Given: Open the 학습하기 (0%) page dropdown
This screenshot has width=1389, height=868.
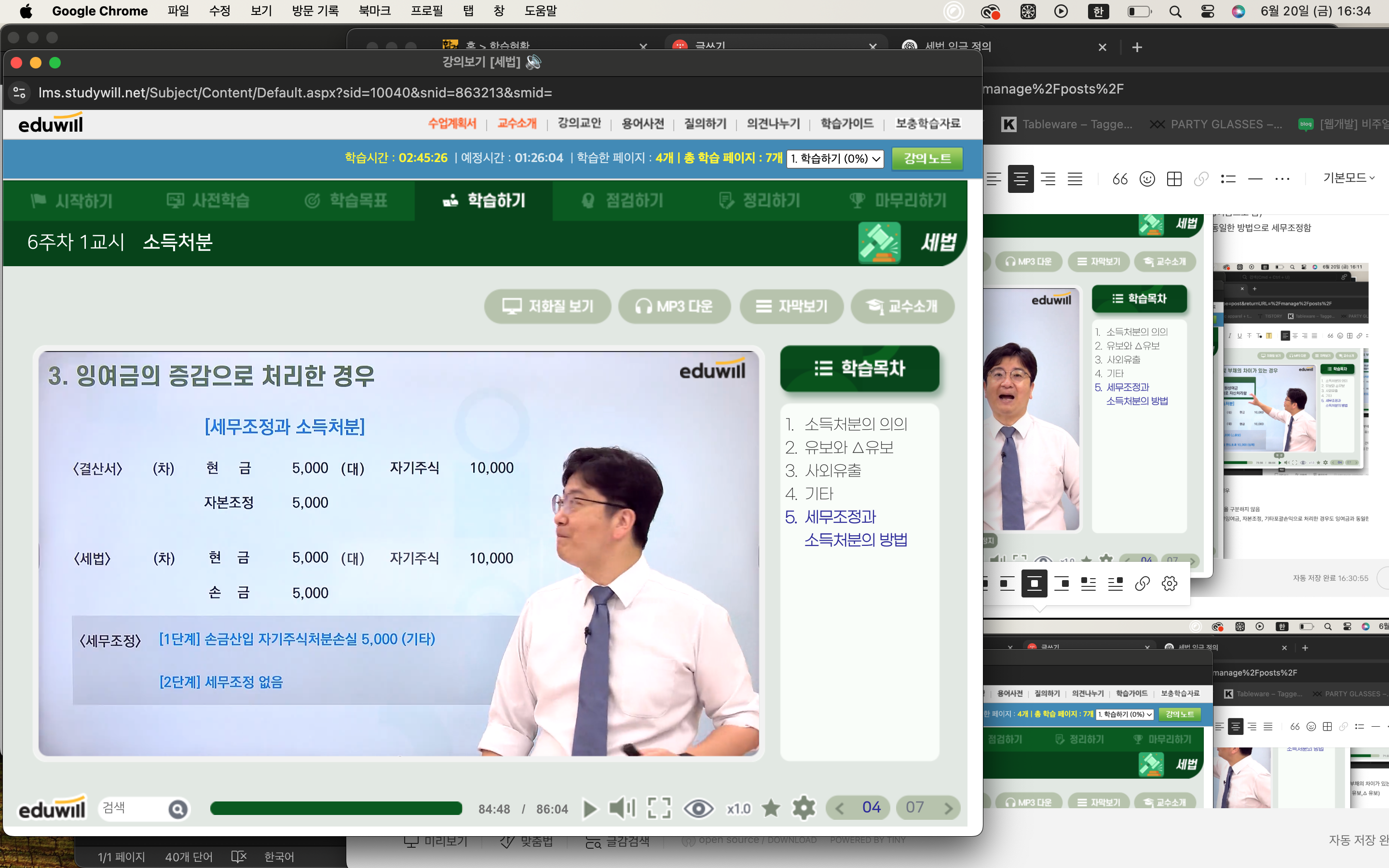Looking at the screenshot, I should (835, 159).
